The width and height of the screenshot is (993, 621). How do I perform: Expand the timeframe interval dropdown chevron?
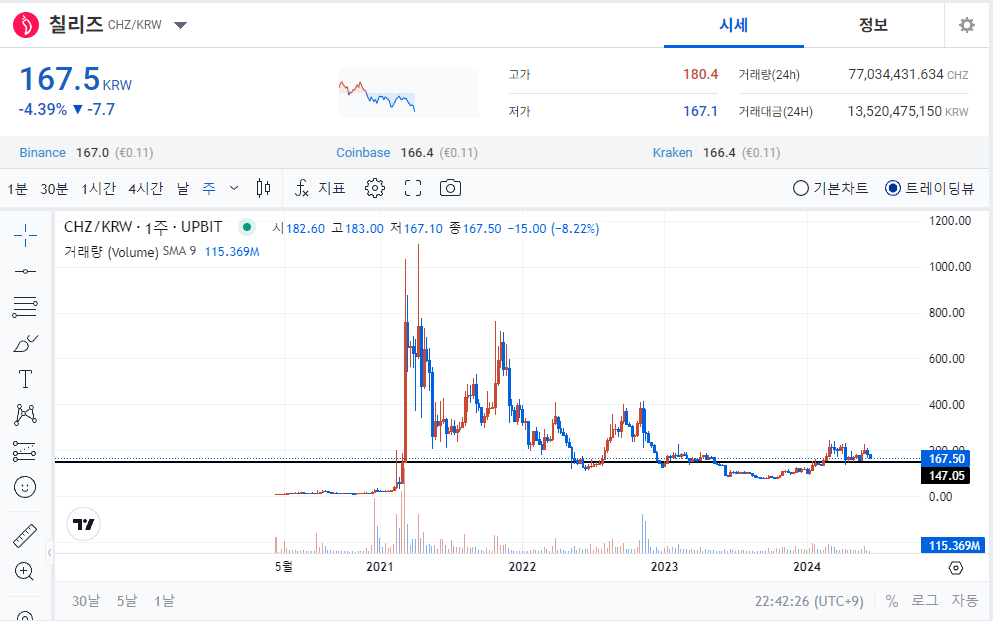click(x=234, y=188)
